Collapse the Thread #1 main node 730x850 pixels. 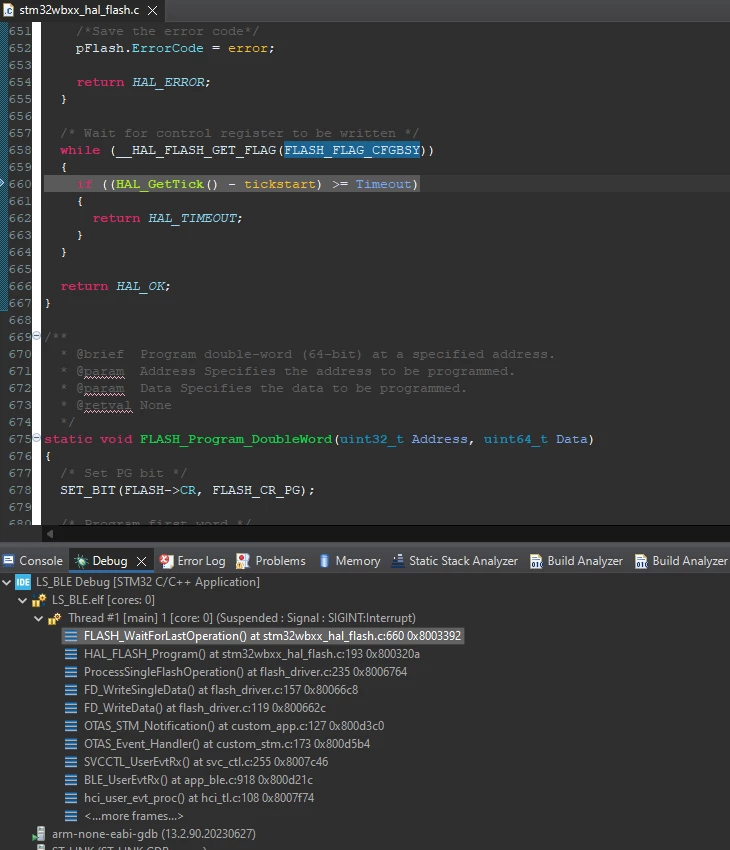coord(38,618)
